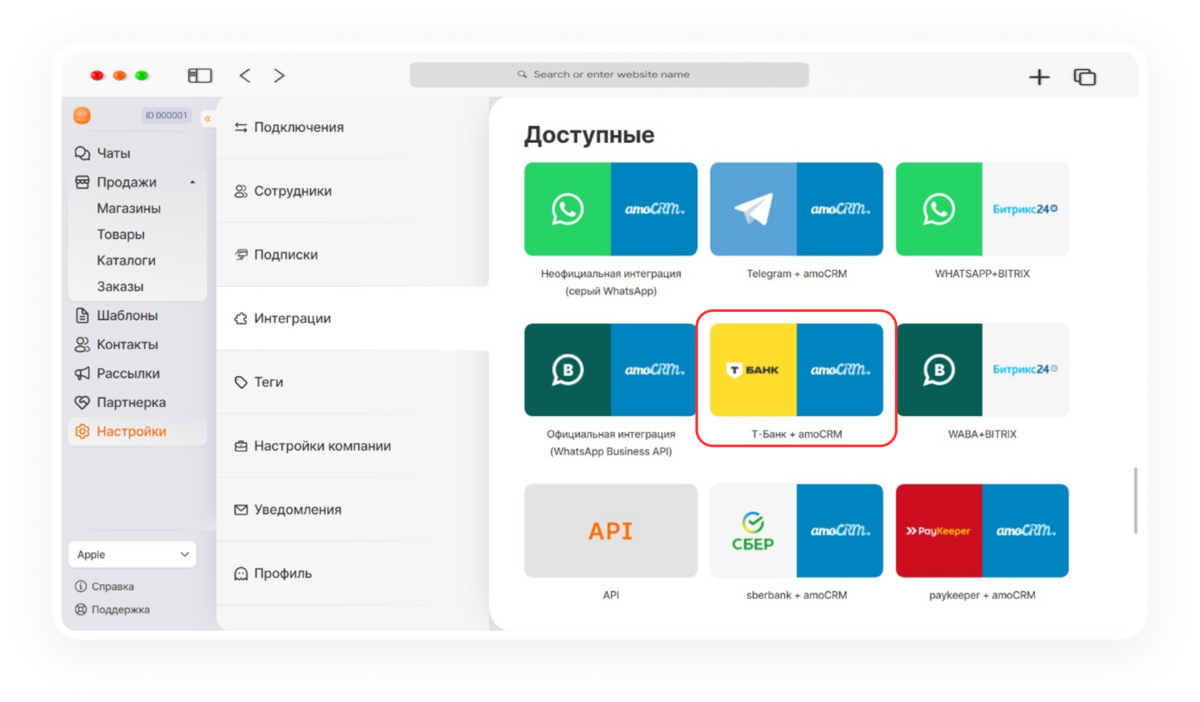Collapse the Продажи submenu arrow

[x=192, y=183]
